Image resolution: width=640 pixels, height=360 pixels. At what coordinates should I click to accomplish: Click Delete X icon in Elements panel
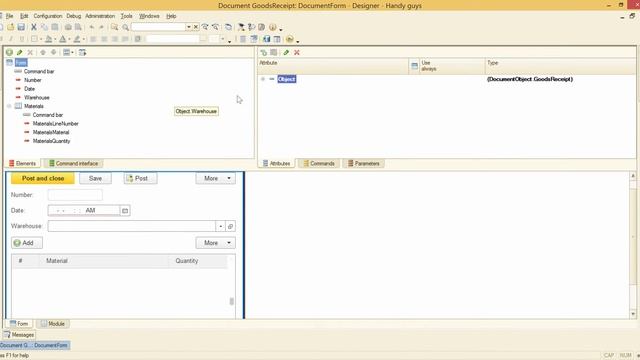point(30,52)
